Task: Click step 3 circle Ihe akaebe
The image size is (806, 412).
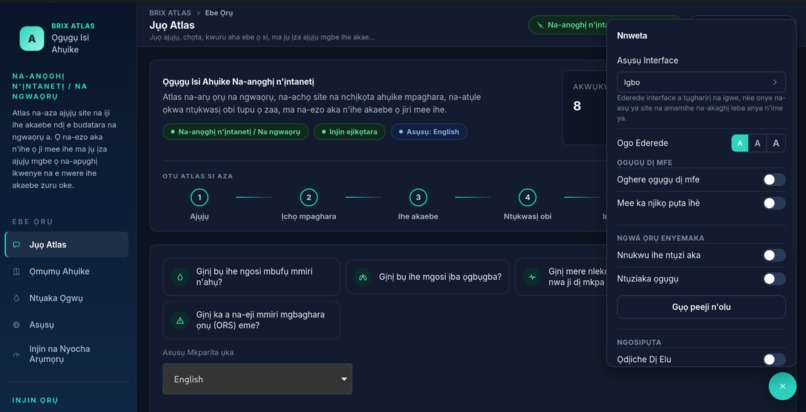Action: pyautogui.click(x=418, y=197)
